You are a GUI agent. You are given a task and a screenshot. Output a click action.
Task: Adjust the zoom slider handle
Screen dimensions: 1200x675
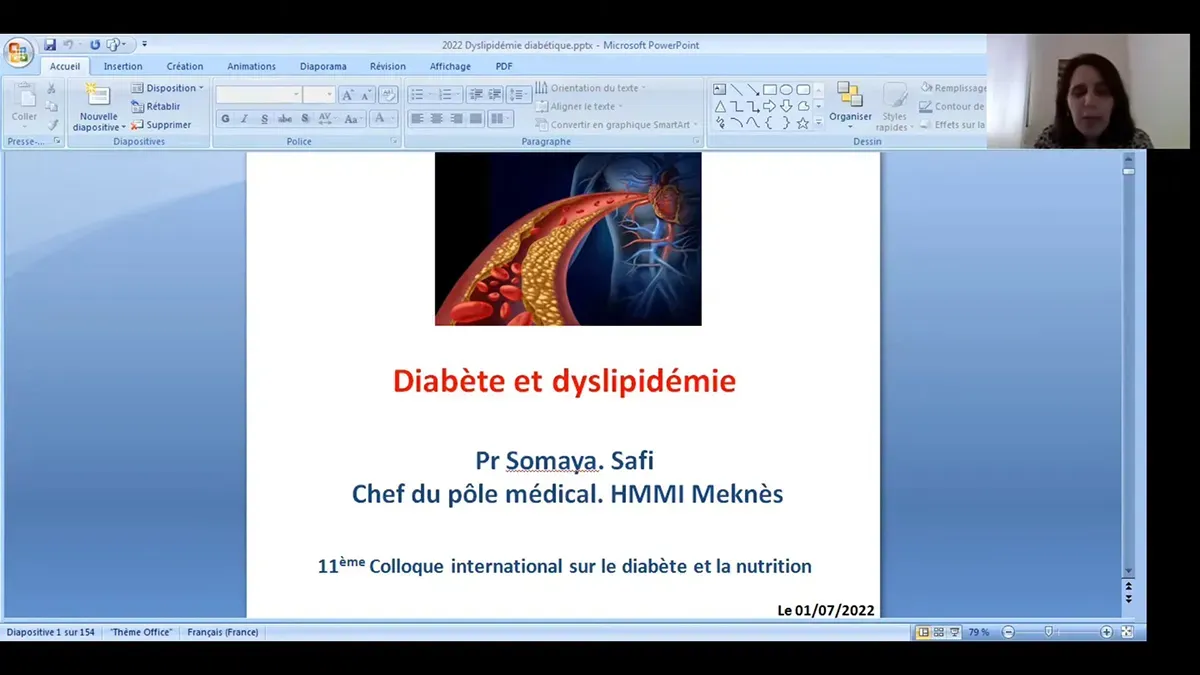click(x=1048, y=632)
